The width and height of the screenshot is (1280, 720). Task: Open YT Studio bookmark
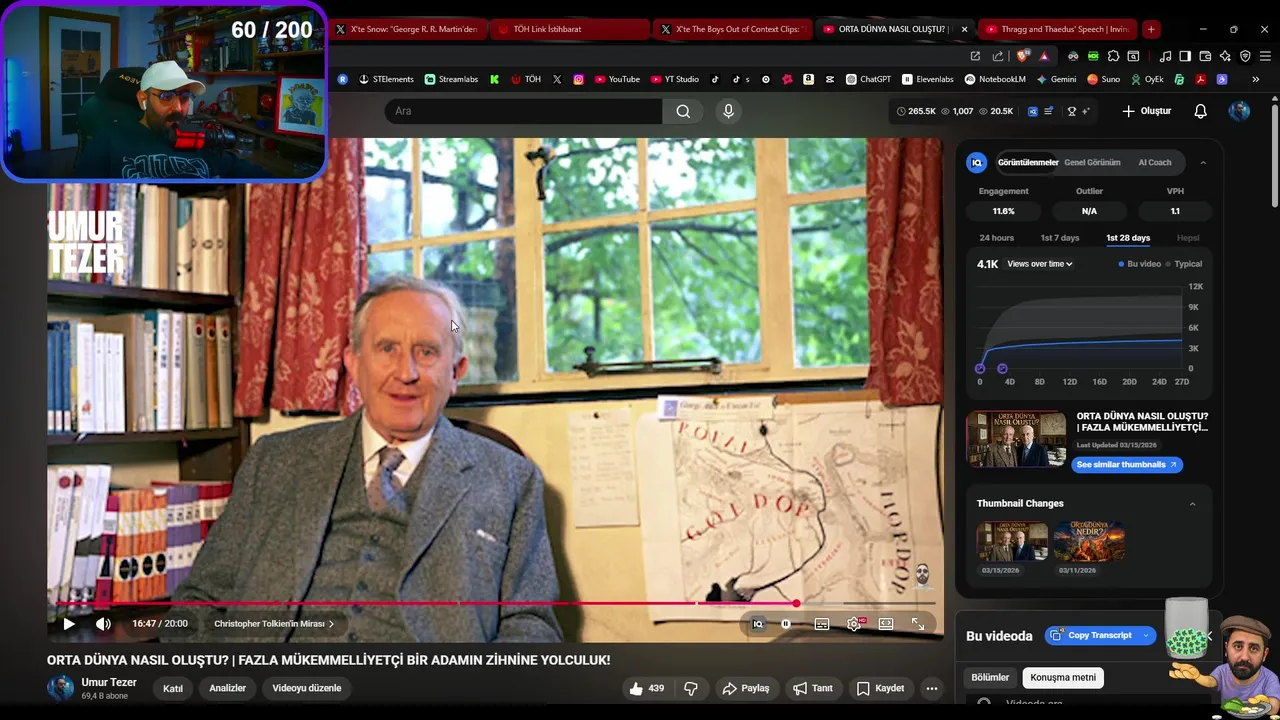coord(675,79)
